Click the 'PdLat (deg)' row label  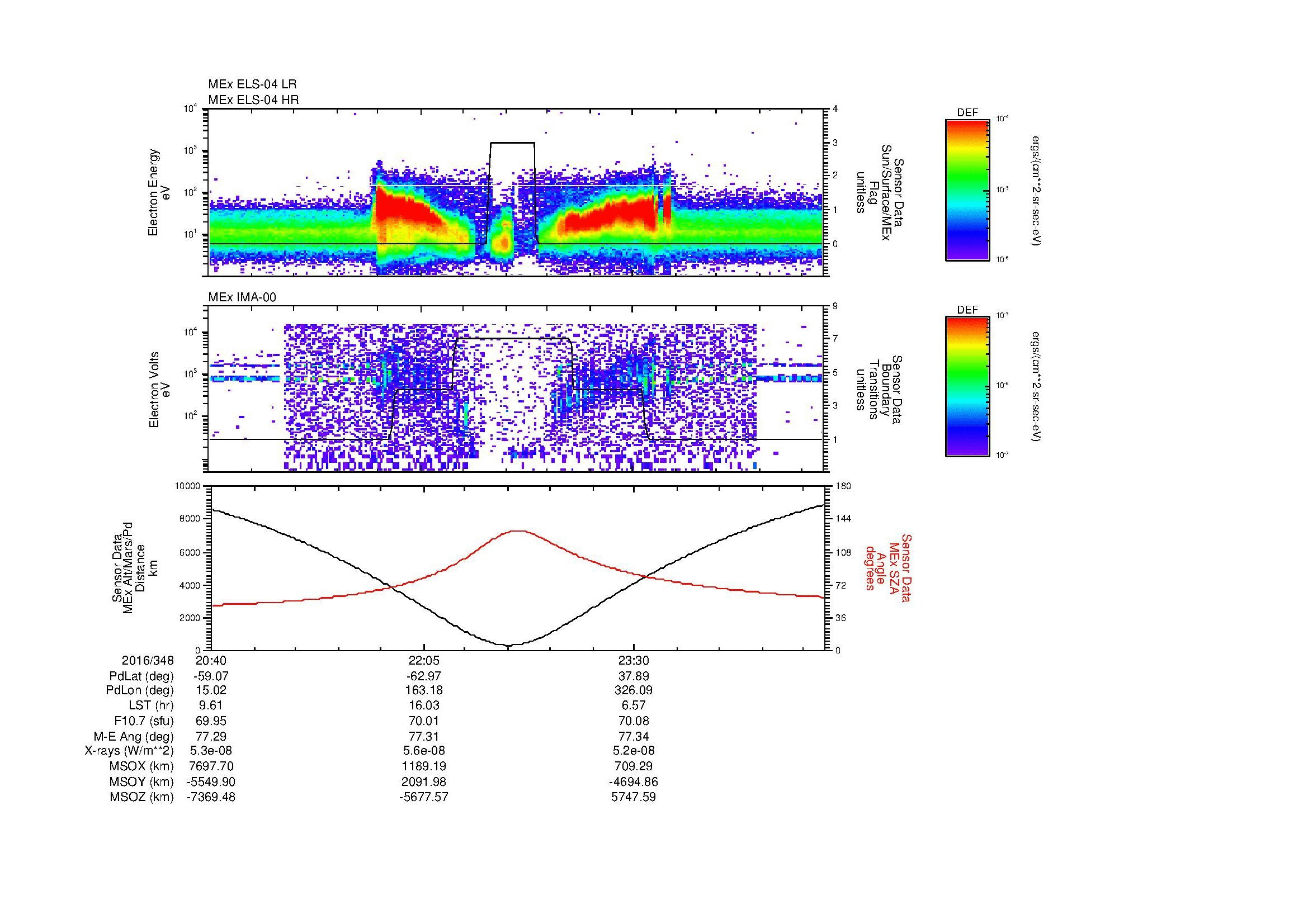(141, 676)
